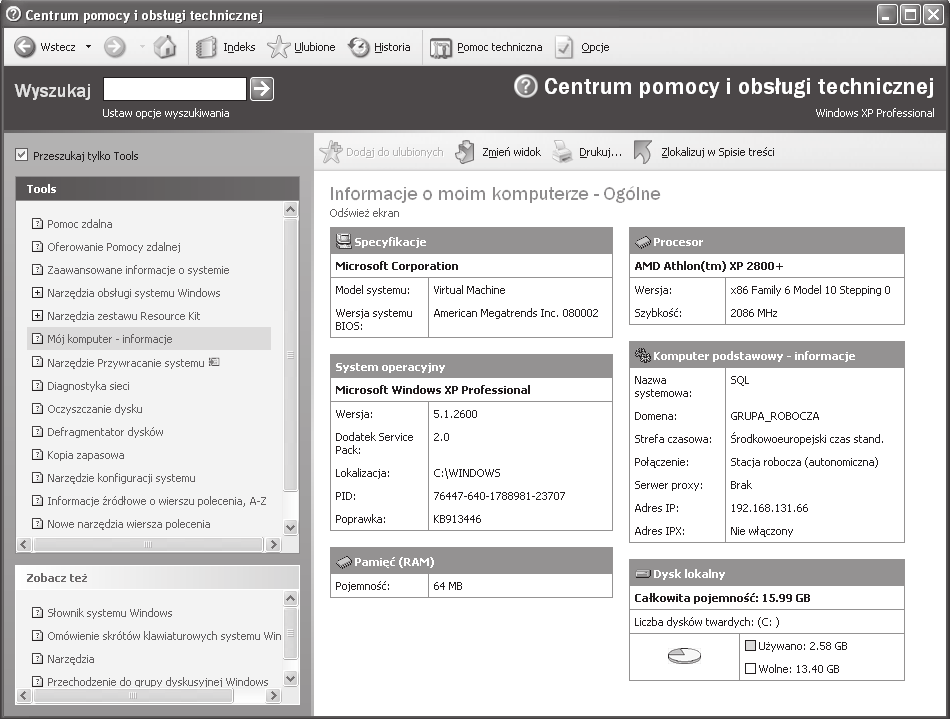Image resolution: width=950 pixels, height=719 pixels.
Task: Open Zaawansowane informacje o systemie topic
Action: 138,270
